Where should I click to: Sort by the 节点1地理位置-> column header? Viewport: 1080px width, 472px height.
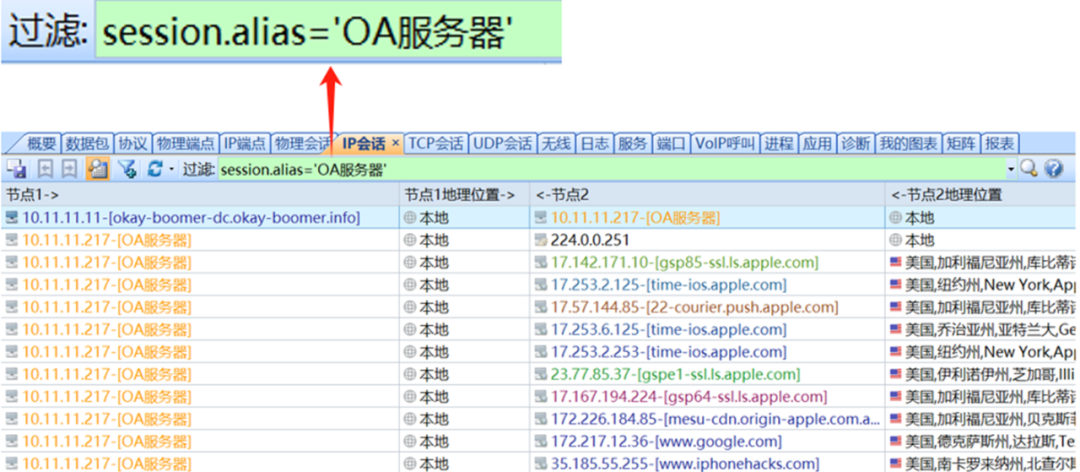click(464, 195)
